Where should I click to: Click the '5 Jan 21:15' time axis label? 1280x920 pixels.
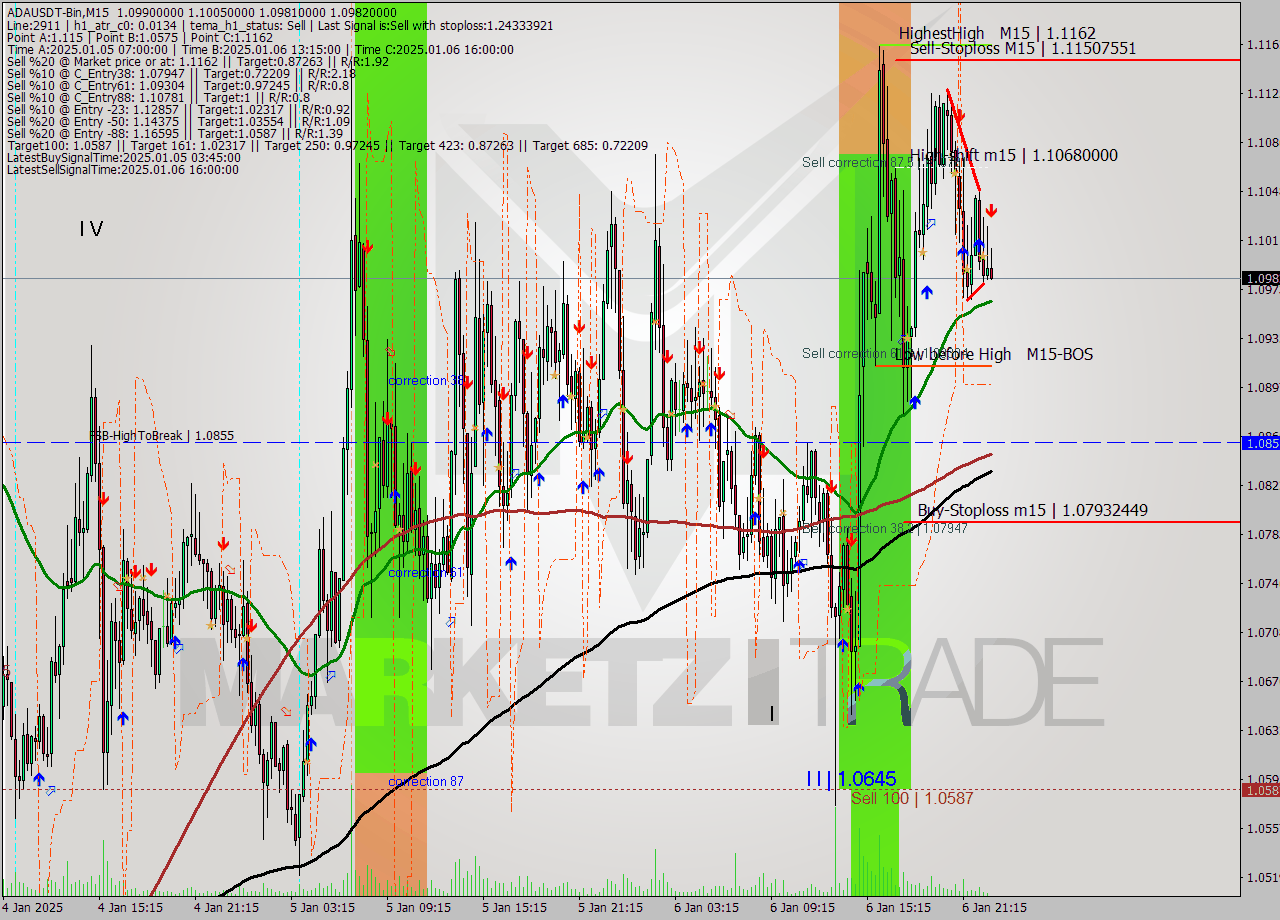click(x=610, y=908)
